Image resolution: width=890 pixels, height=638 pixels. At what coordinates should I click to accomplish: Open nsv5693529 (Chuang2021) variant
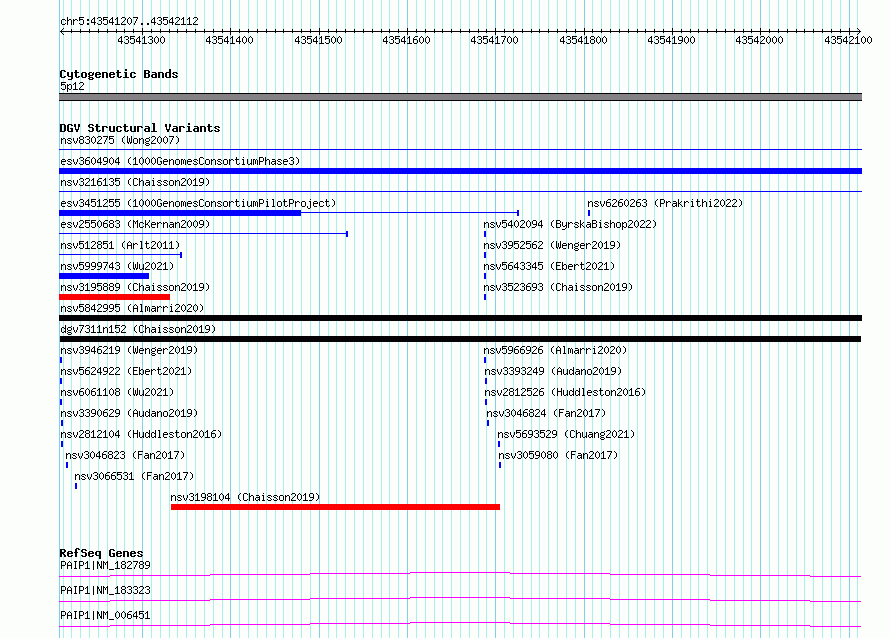(566, 434)
